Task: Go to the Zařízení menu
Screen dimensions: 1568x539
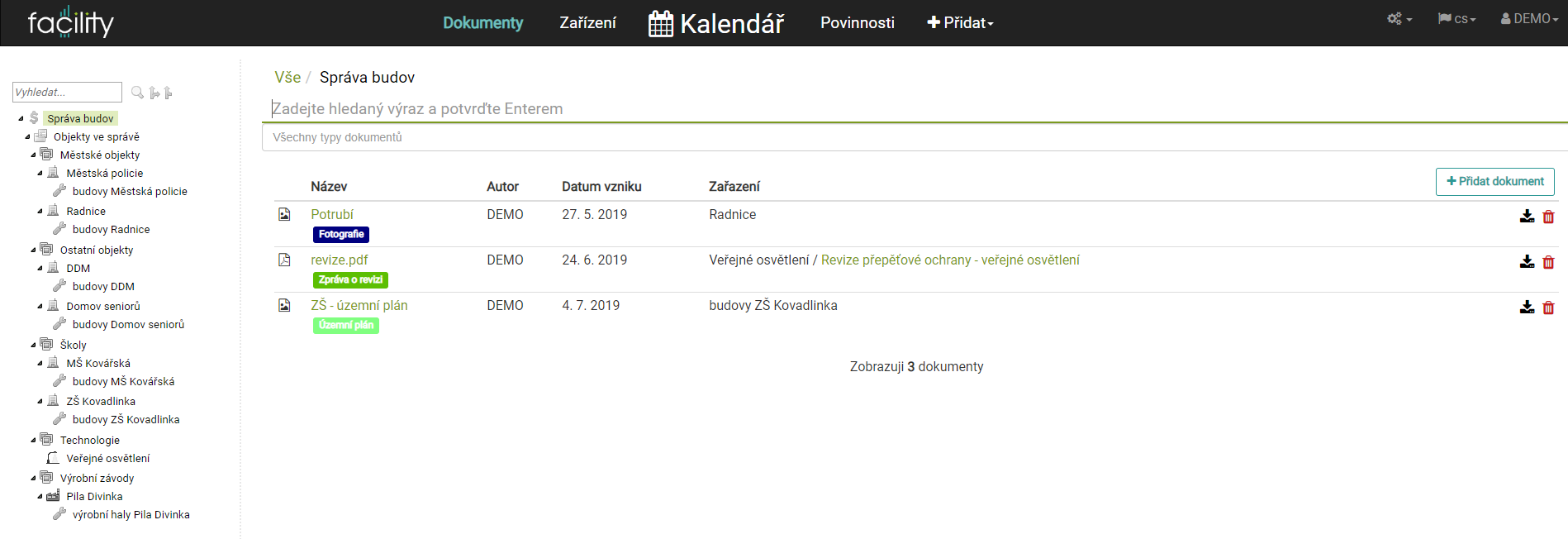Action: click(587, 23)
